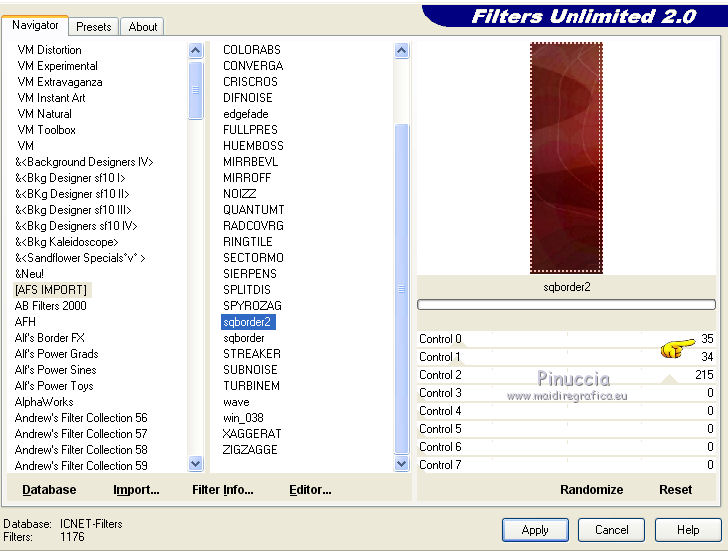The height and width of the screenshot is (551, 728).
Task: Select &<Background Designers IV> category
Action: pos(84,162)
